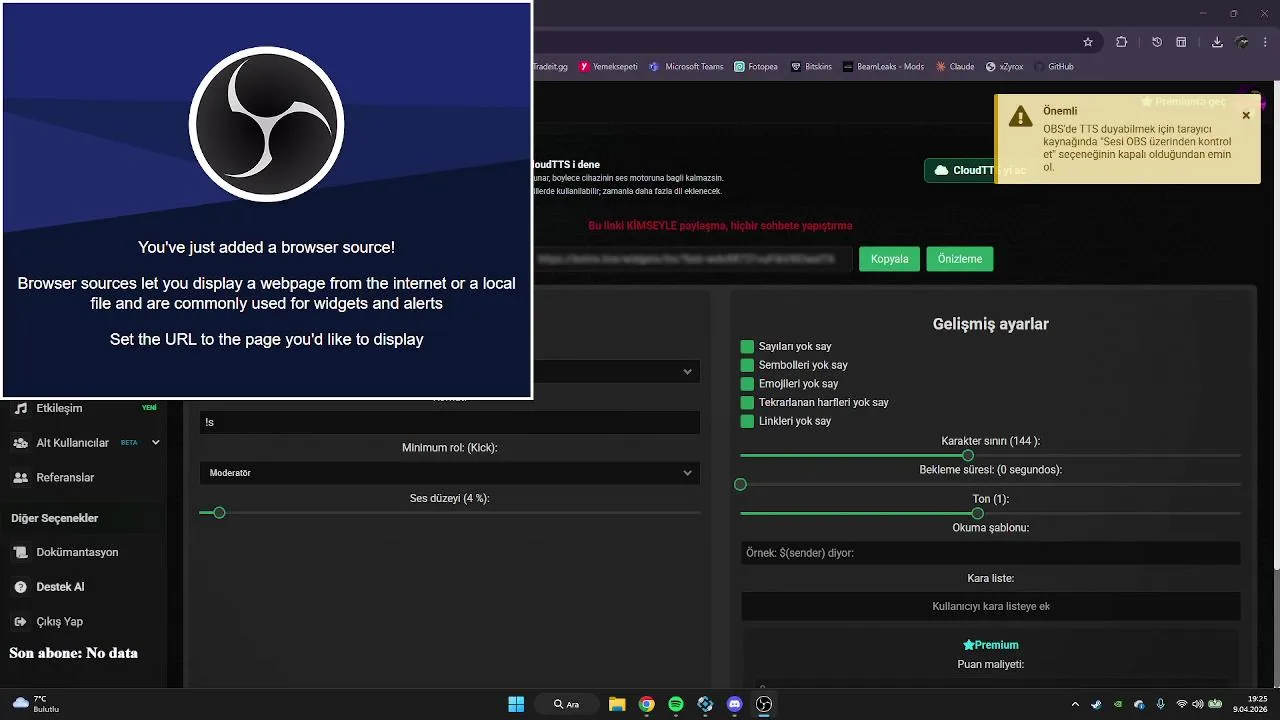Open Discord from the taskbar
1280x720 pixels.
click(735, 704)
